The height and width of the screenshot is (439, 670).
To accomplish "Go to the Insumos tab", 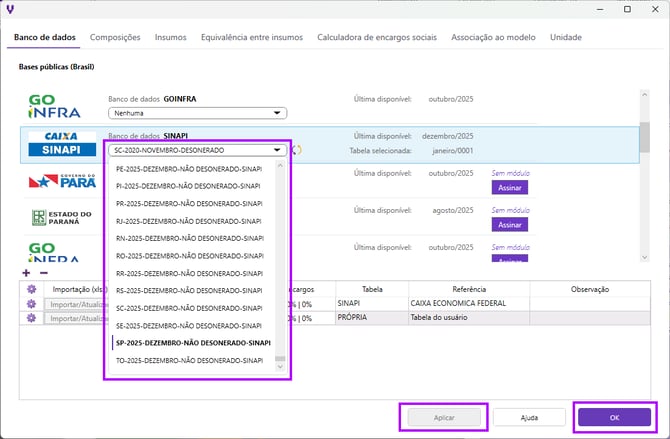I will (x=170, y=37).
